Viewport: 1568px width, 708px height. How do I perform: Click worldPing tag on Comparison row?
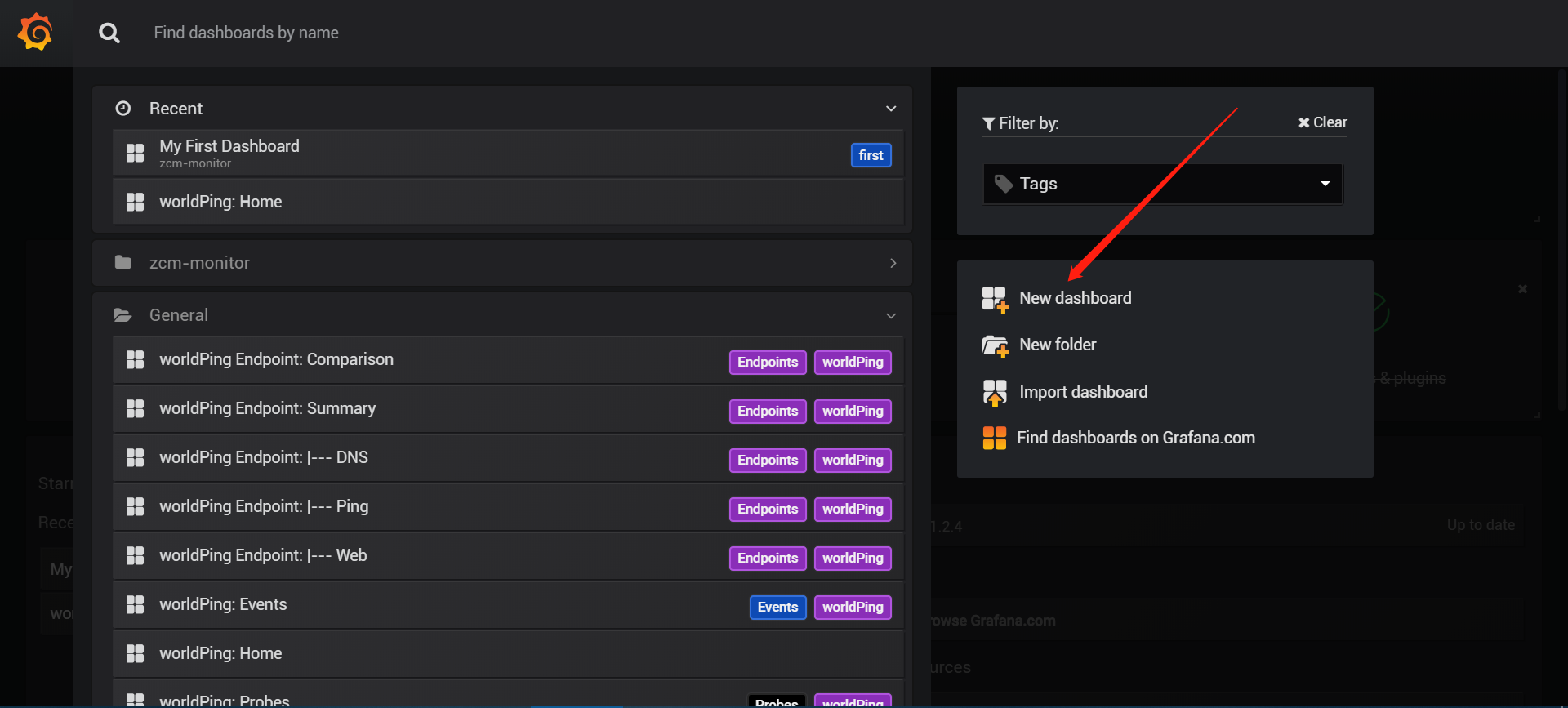pos(853,362)
